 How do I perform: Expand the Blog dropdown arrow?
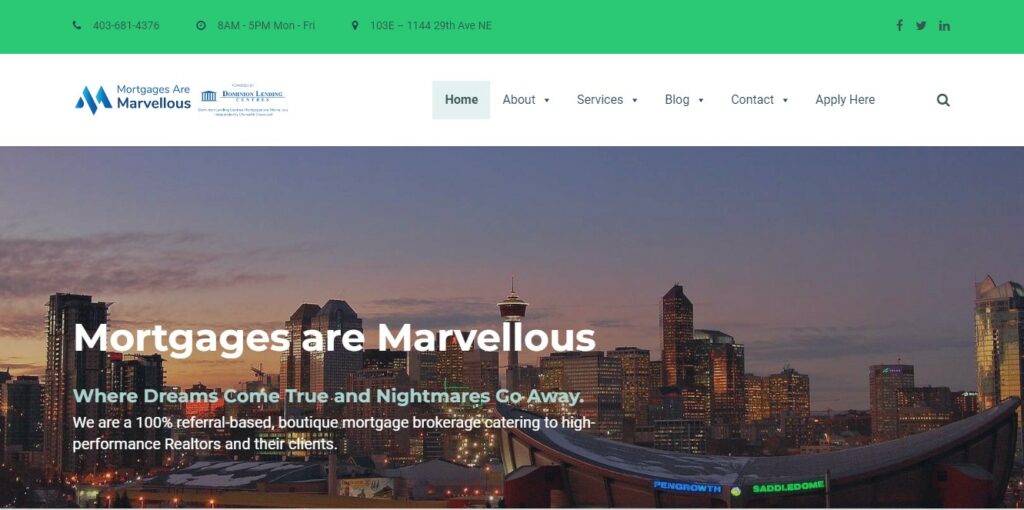click(701, 101)
